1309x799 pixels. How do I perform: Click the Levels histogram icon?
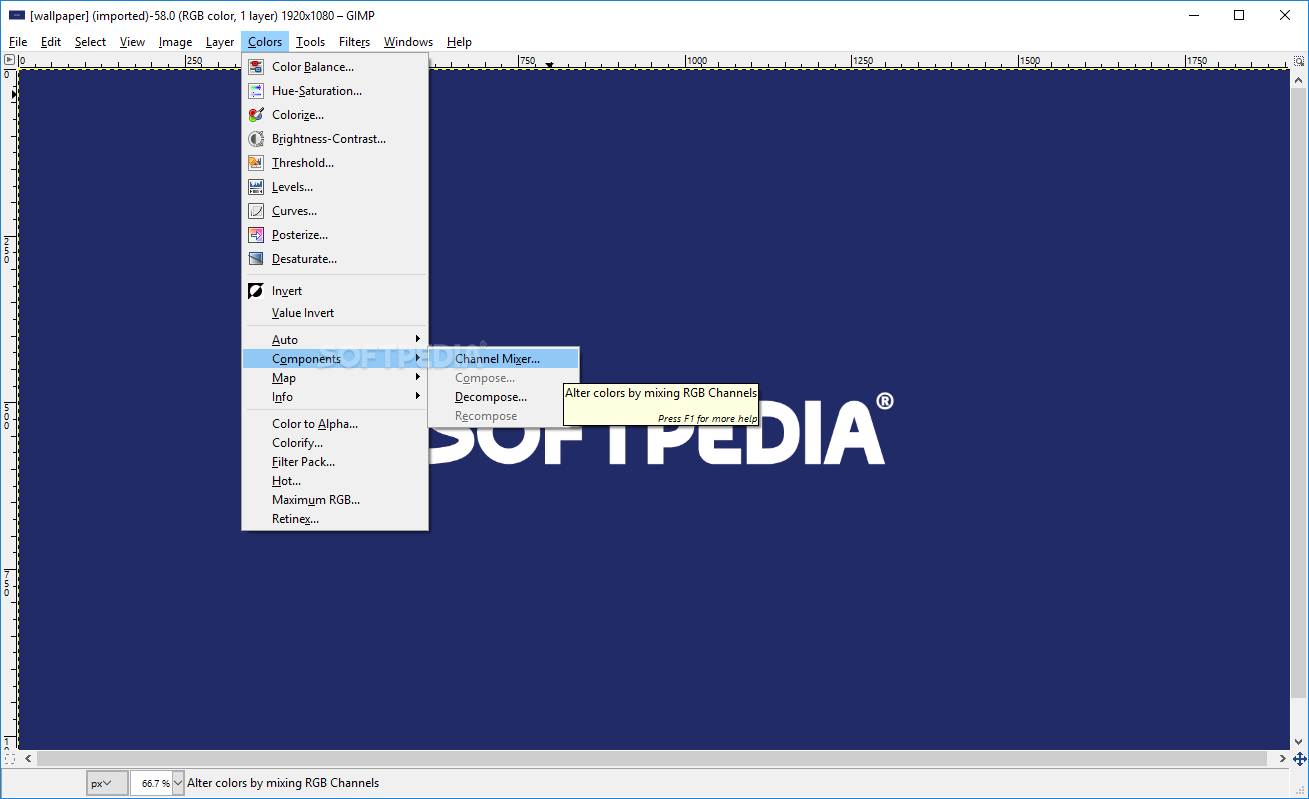(x=255, y=187)
